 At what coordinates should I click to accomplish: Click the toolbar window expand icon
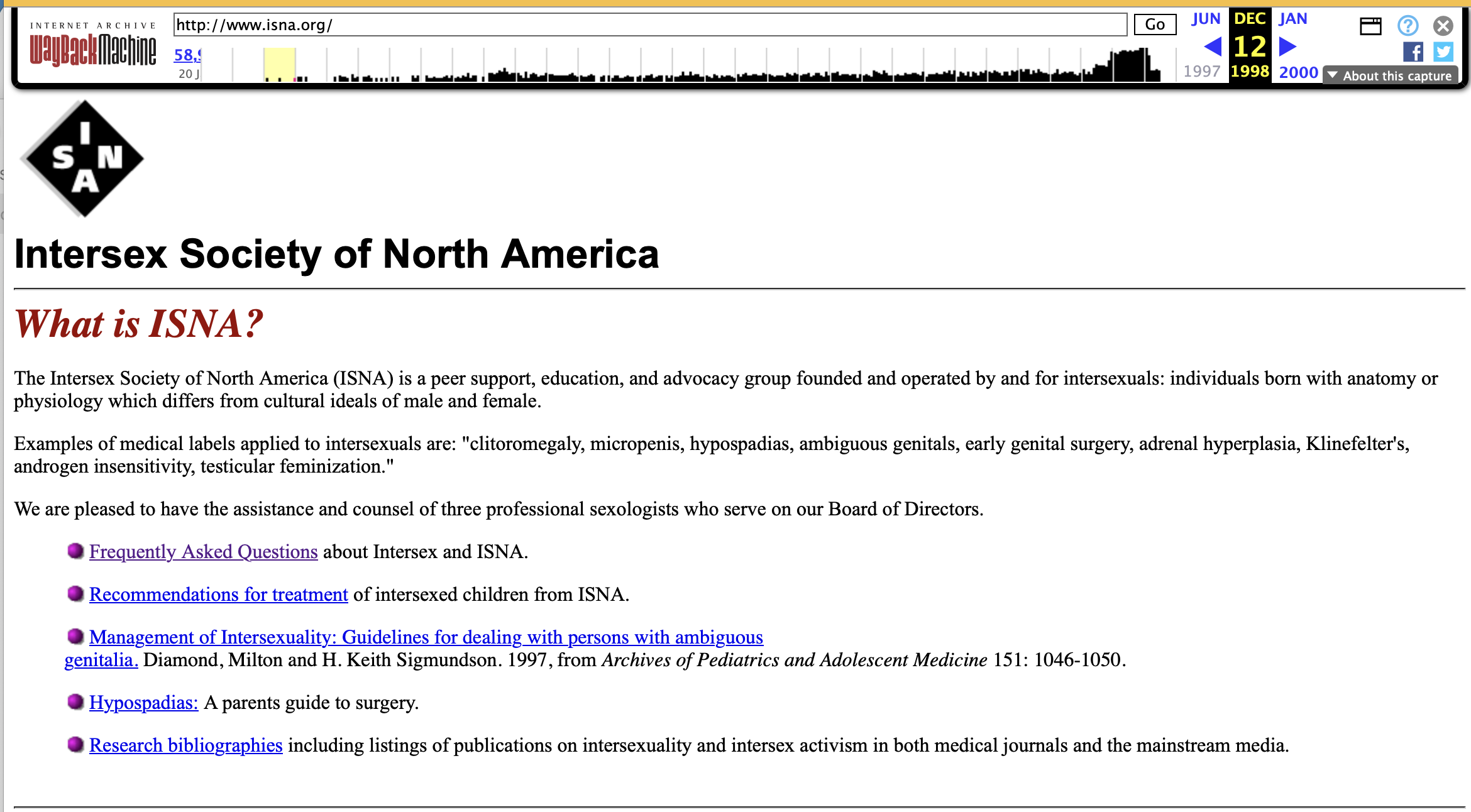(x=1370, y=26)
